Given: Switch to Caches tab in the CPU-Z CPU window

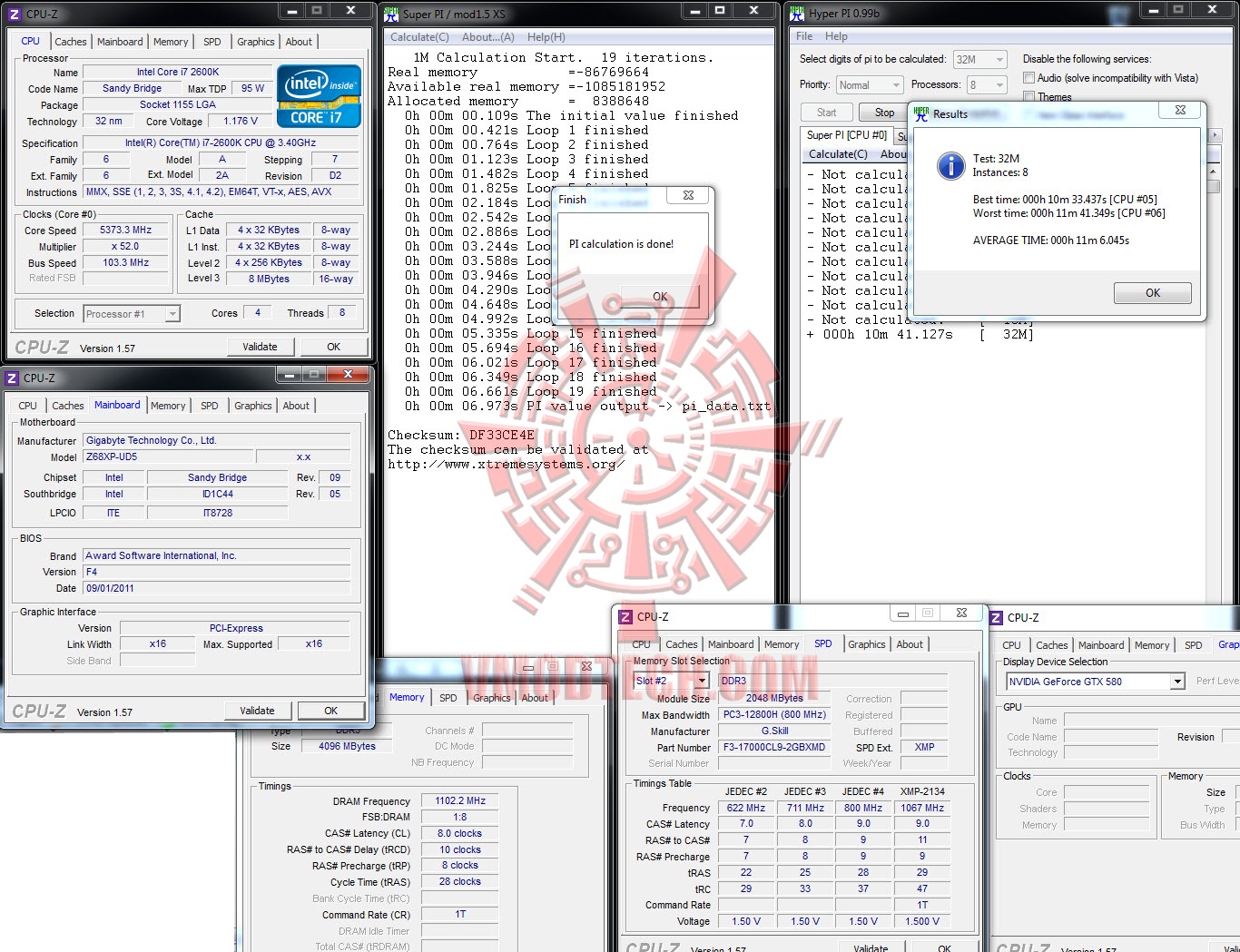Looking at the screenshot, I should 71,42.
